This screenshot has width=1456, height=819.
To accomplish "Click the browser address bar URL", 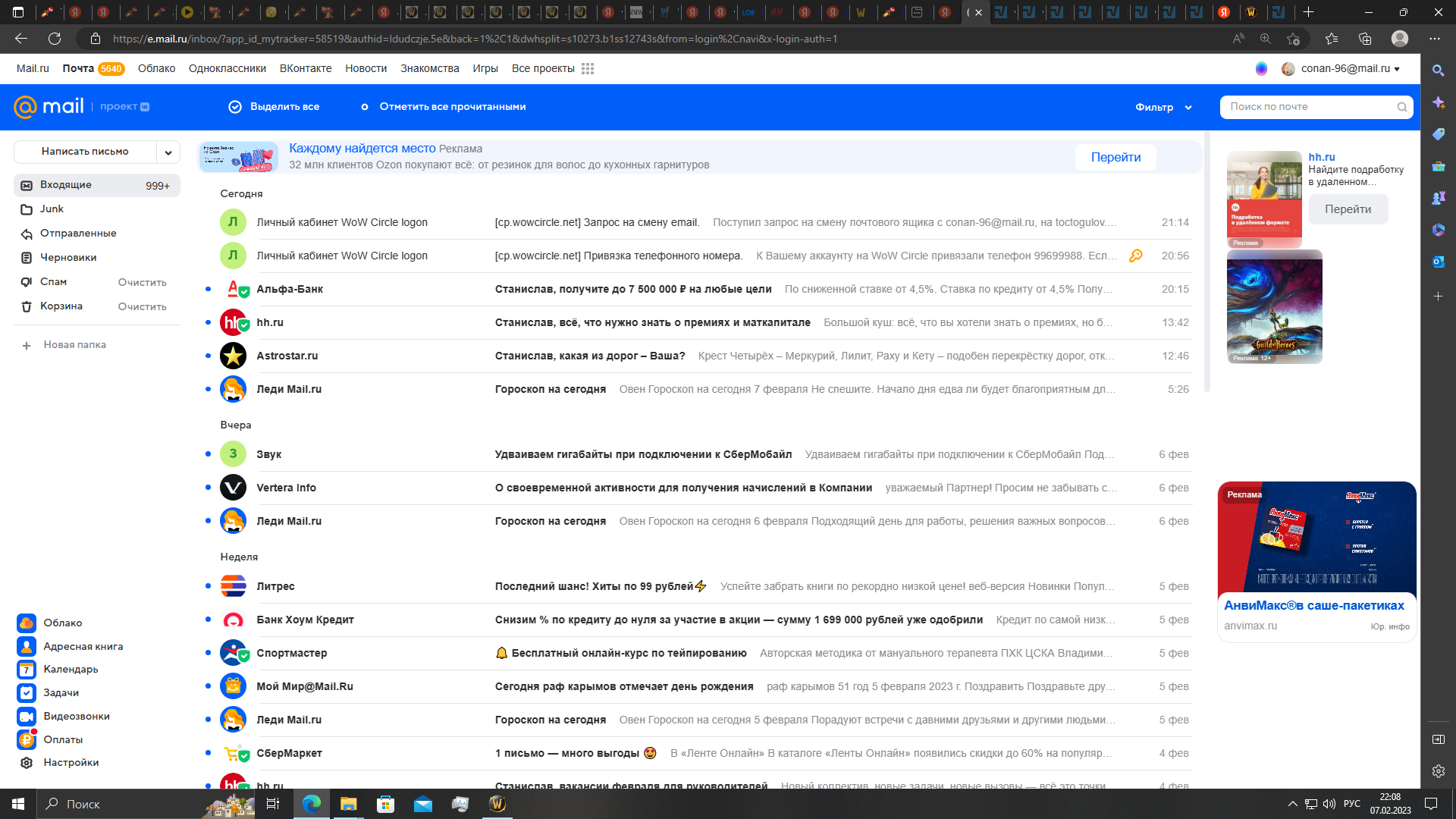I will (x=475, y=39).
